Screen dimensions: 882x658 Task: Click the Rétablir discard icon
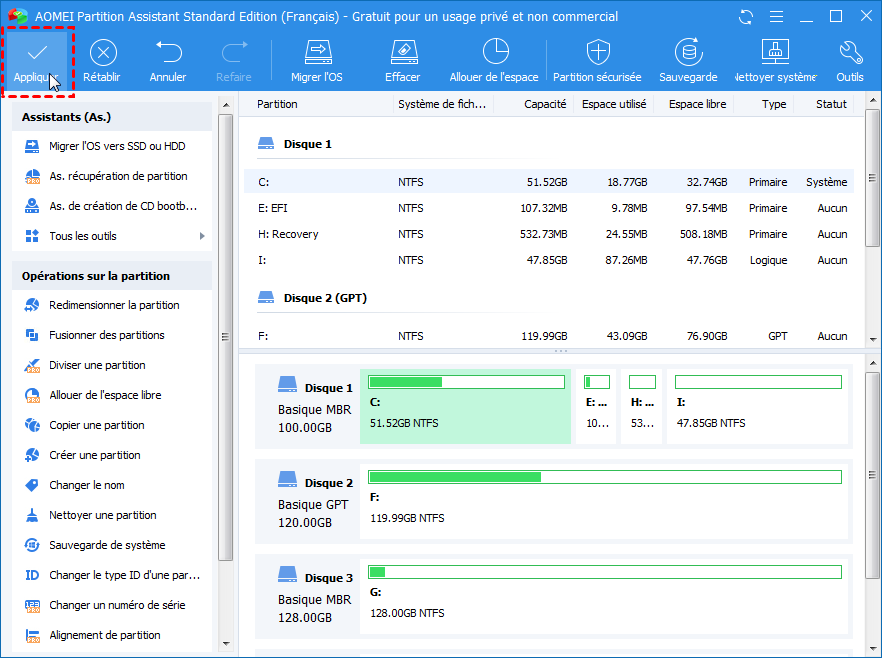[x=102, y=53]
